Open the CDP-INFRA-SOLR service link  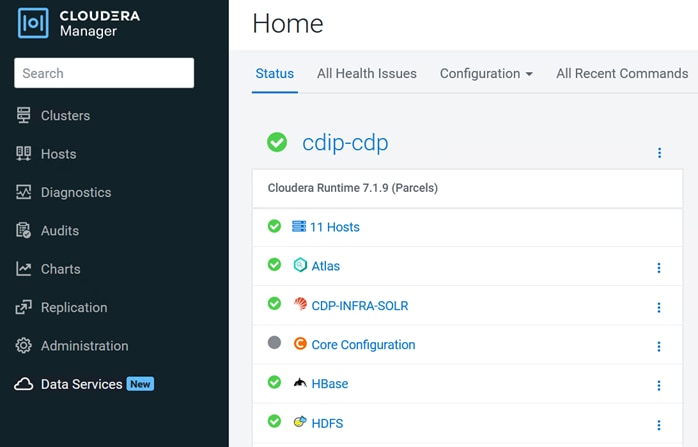click(x=360, y=306)
